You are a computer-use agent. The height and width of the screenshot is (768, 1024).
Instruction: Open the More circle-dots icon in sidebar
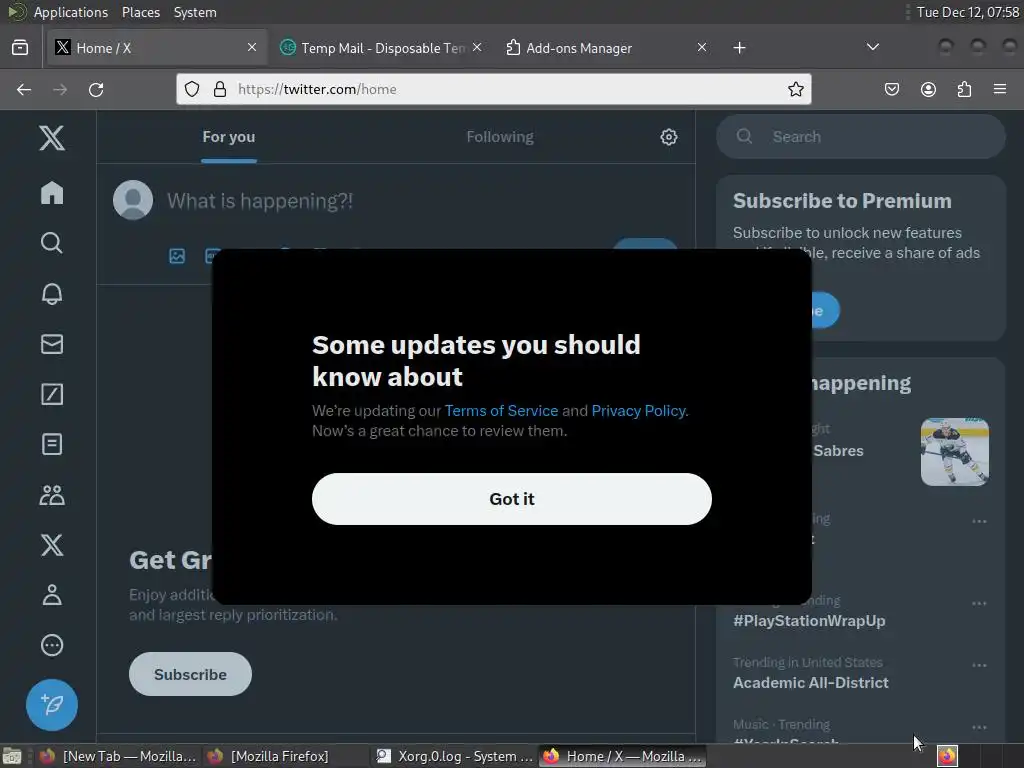(52, 645)
